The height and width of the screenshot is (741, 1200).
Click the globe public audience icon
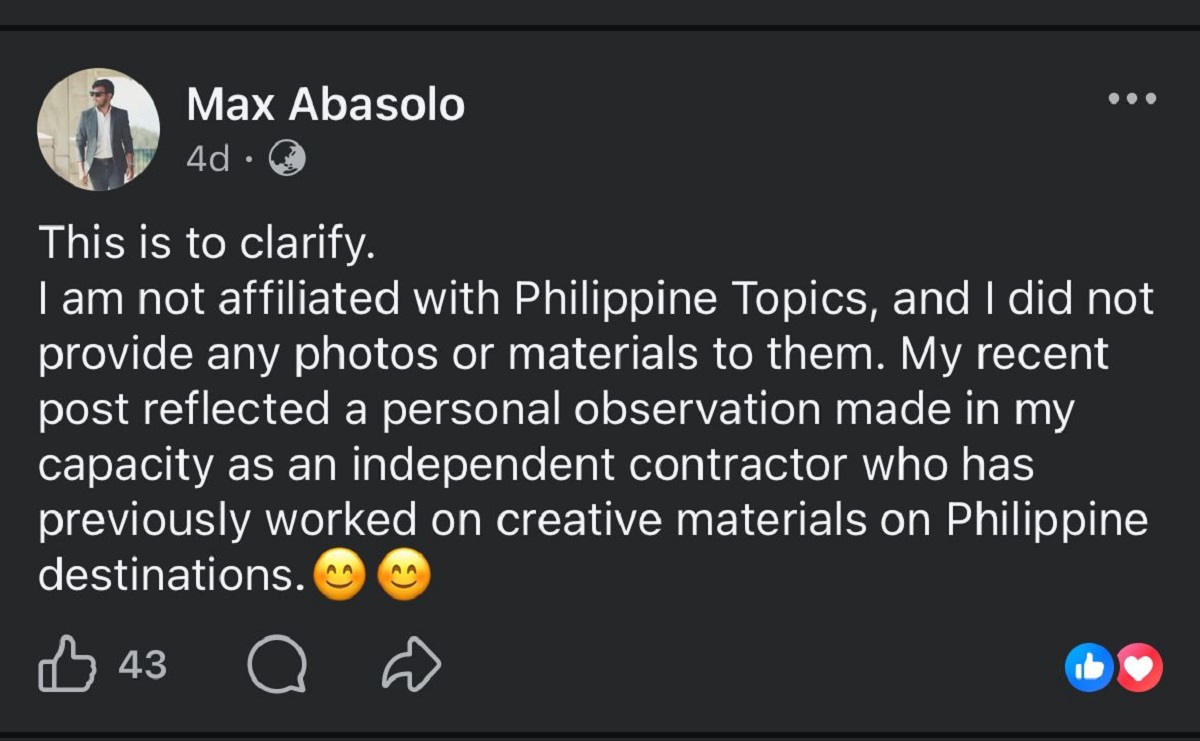tap(286, 157)
